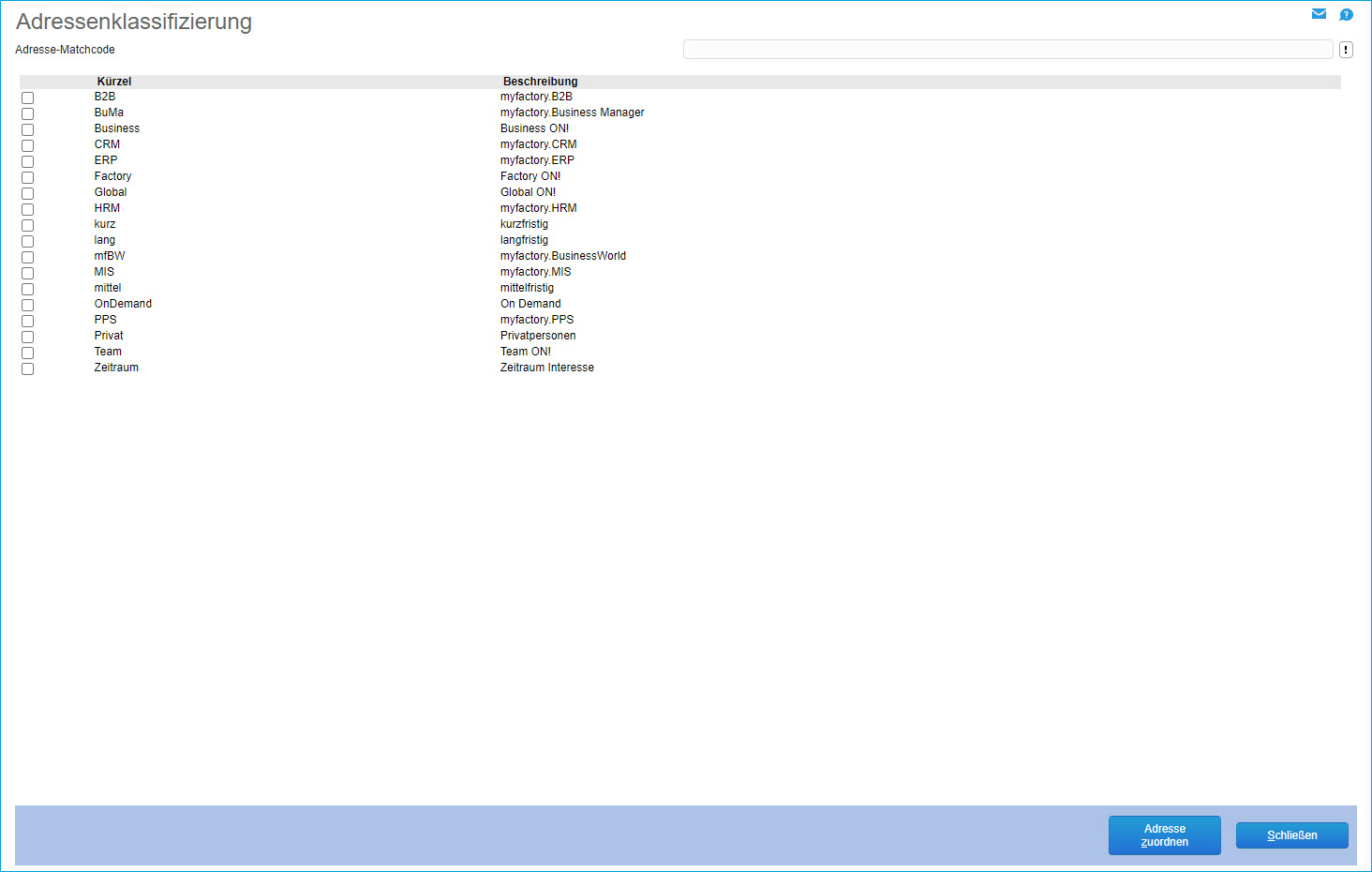Click the Kürzel column header

(x=114, y=82)
